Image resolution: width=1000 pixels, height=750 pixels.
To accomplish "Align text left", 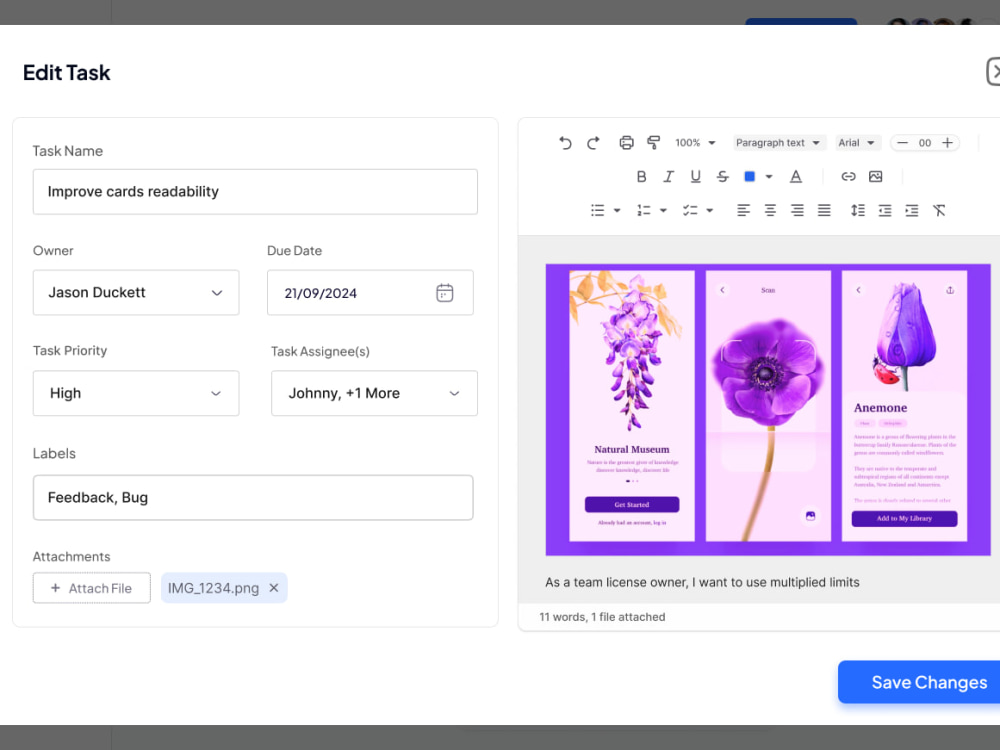I will [x=744, y=210].
